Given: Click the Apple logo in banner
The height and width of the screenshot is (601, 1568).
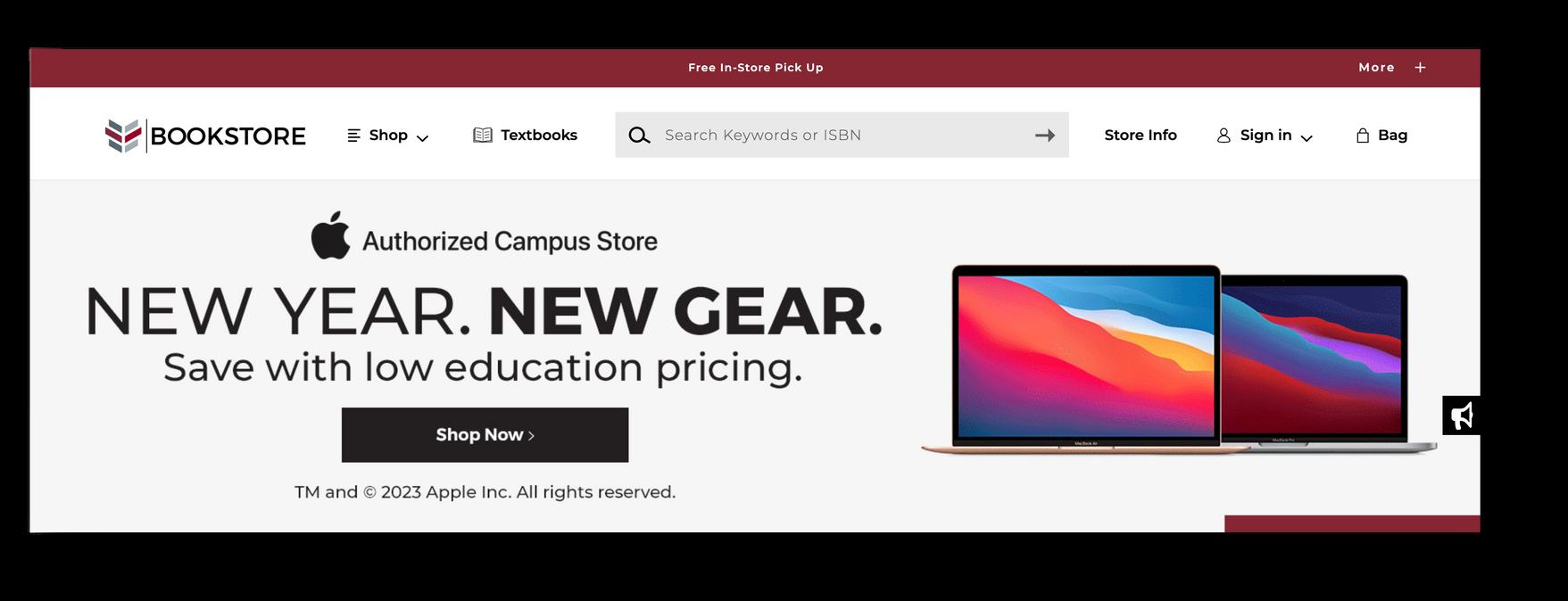Looking at the screenshot, I should pos(330,235).
